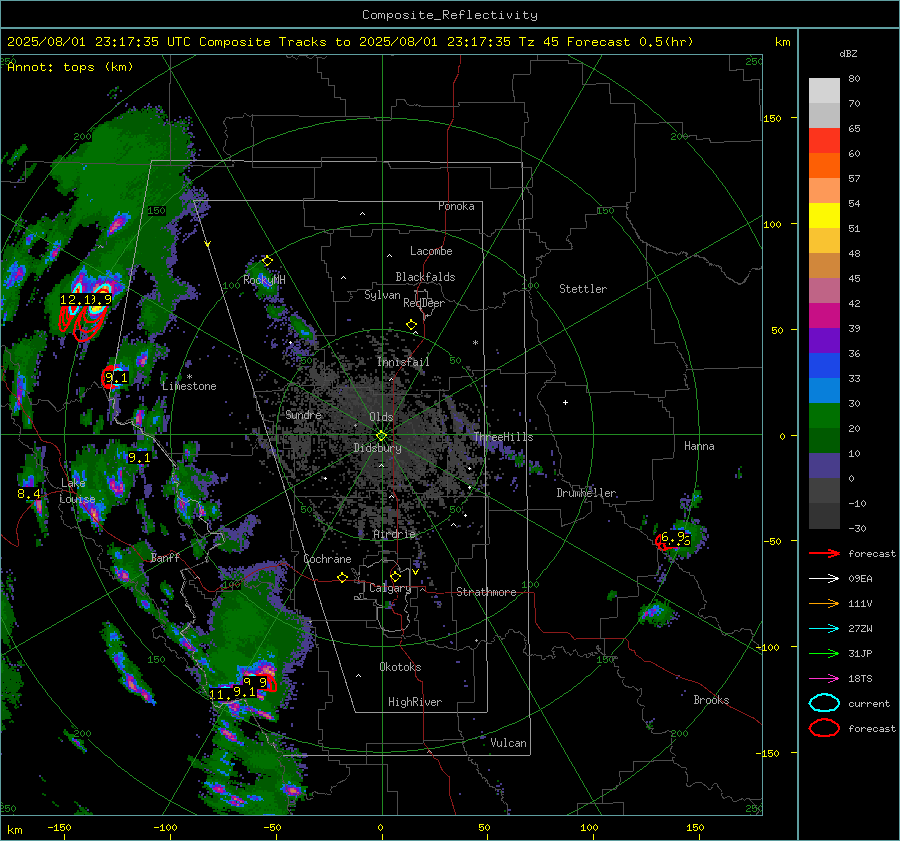Click the 6.9 storm top label
The width and height of the screenshot is (900, 841).
pyautogui.click(x=673, y=537)
